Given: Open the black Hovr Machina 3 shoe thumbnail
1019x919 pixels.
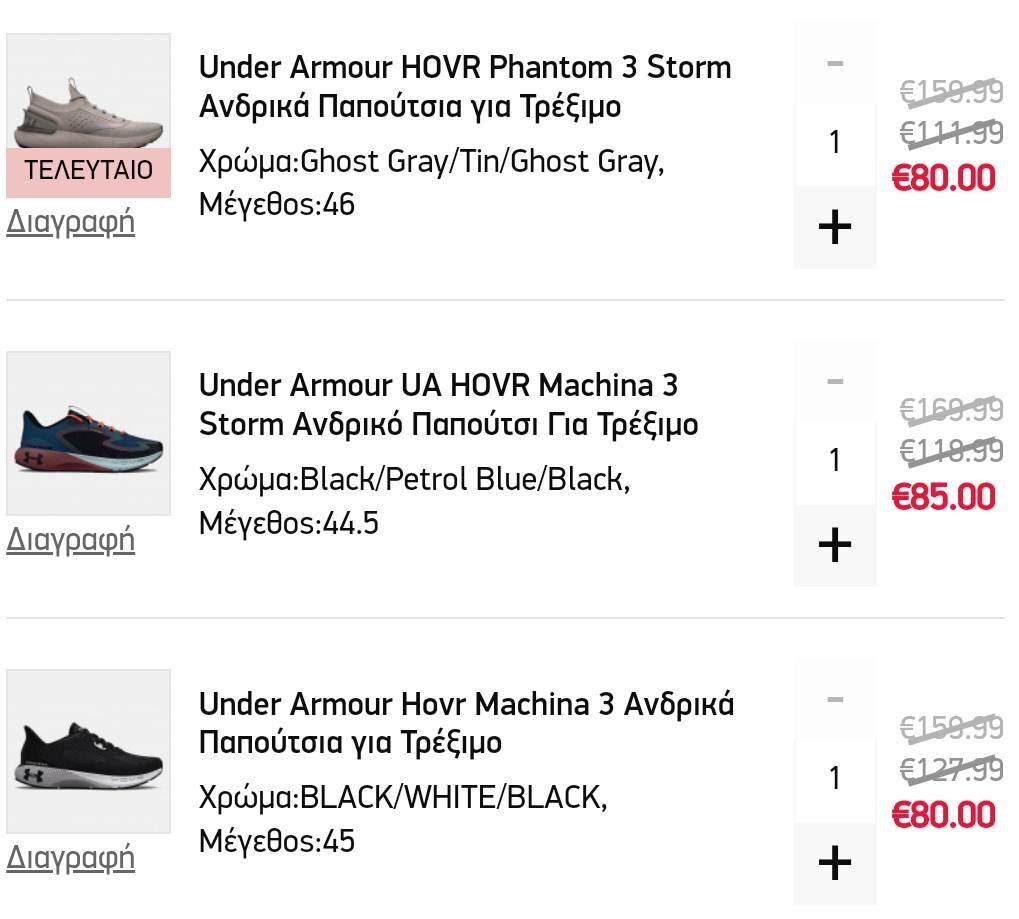Looking at the screenshot, I should pos(88,751).
